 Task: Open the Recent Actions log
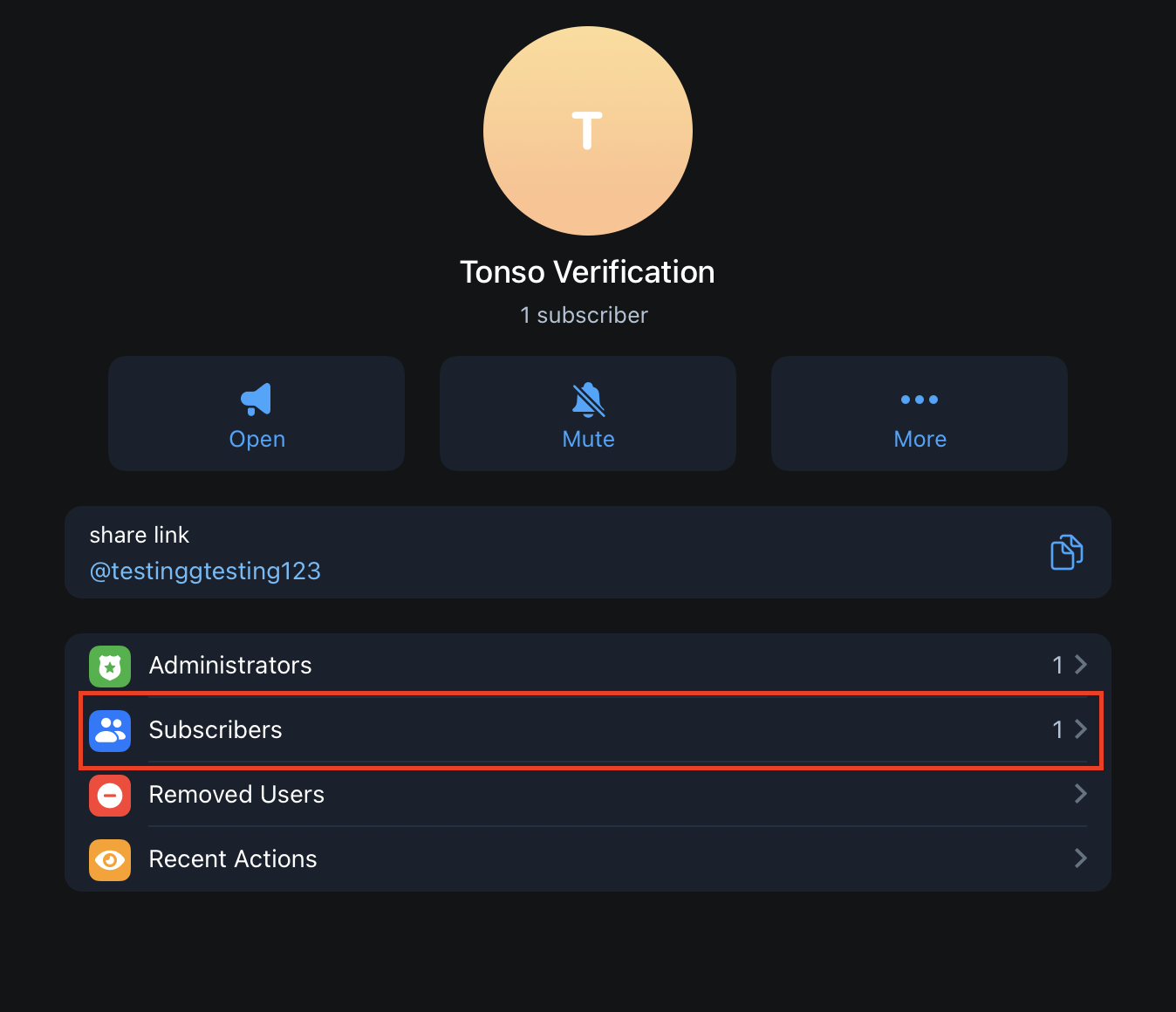click(x=587, y=859)
